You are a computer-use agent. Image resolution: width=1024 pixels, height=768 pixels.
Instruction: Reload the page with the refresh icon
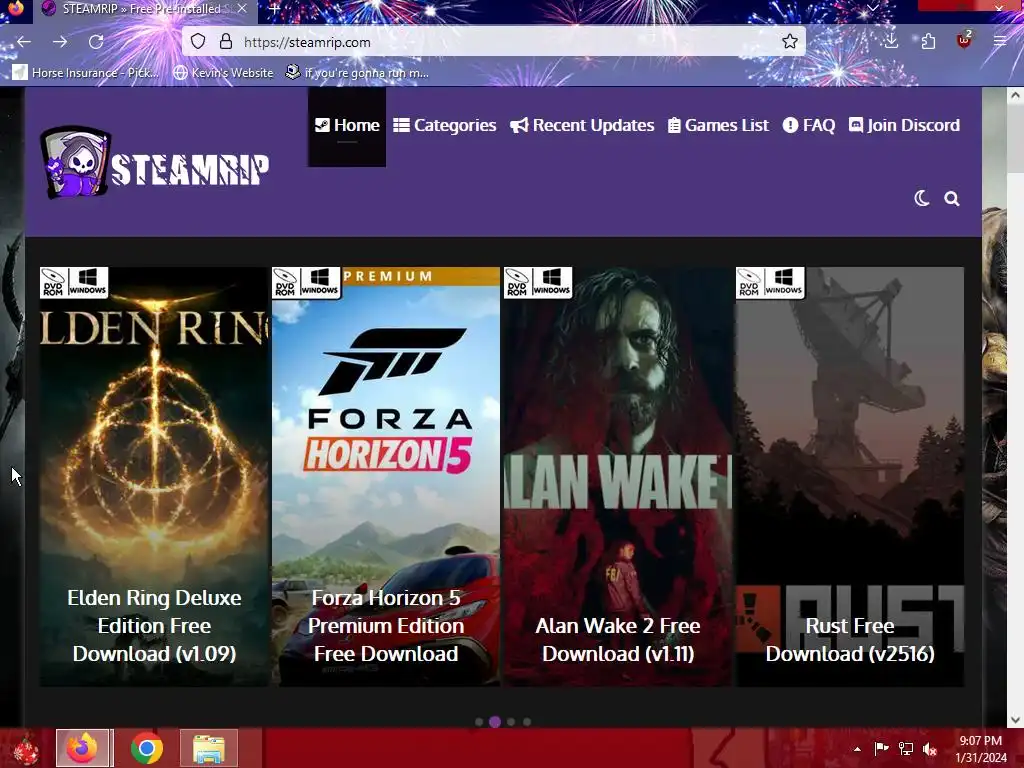[96, 42]
